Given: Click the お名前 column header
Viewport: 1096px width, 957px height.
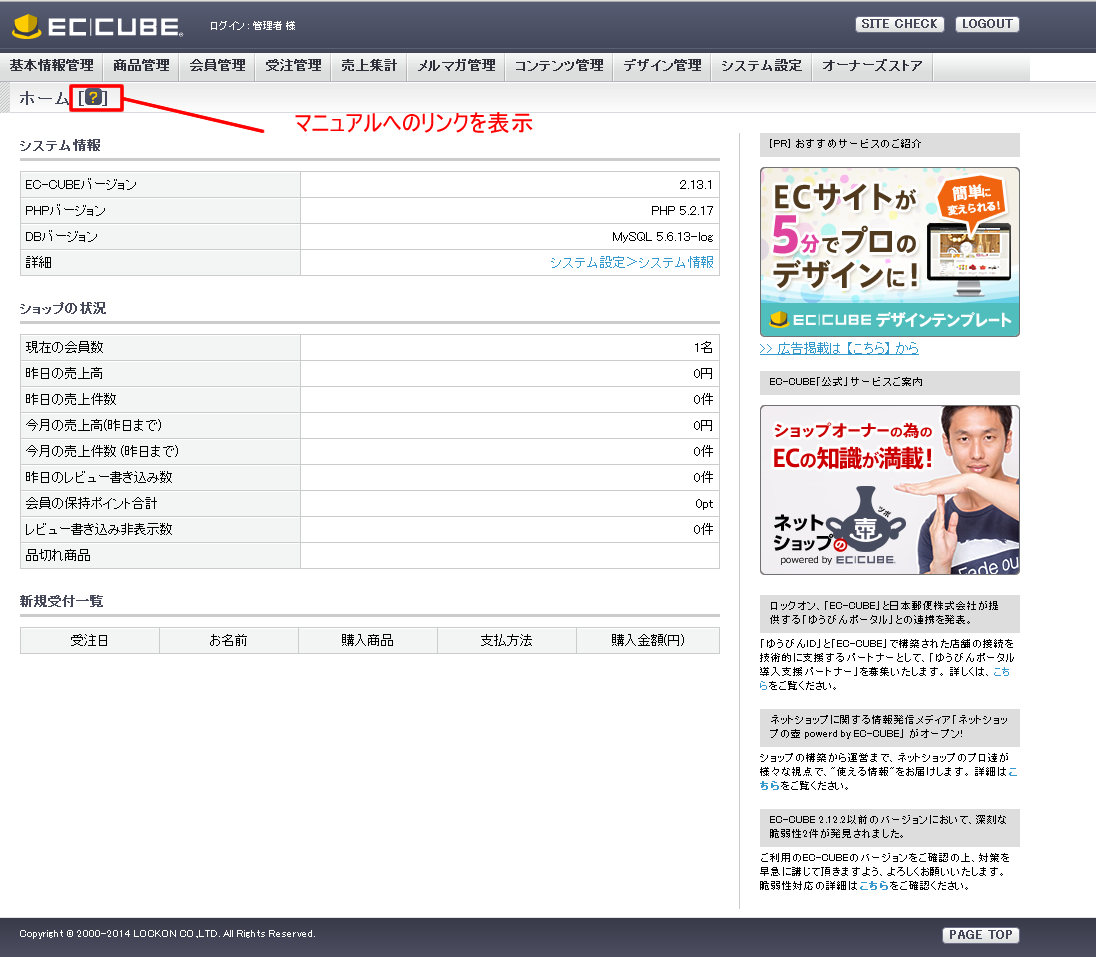Looking at the screenshot, I should (229, 640).
